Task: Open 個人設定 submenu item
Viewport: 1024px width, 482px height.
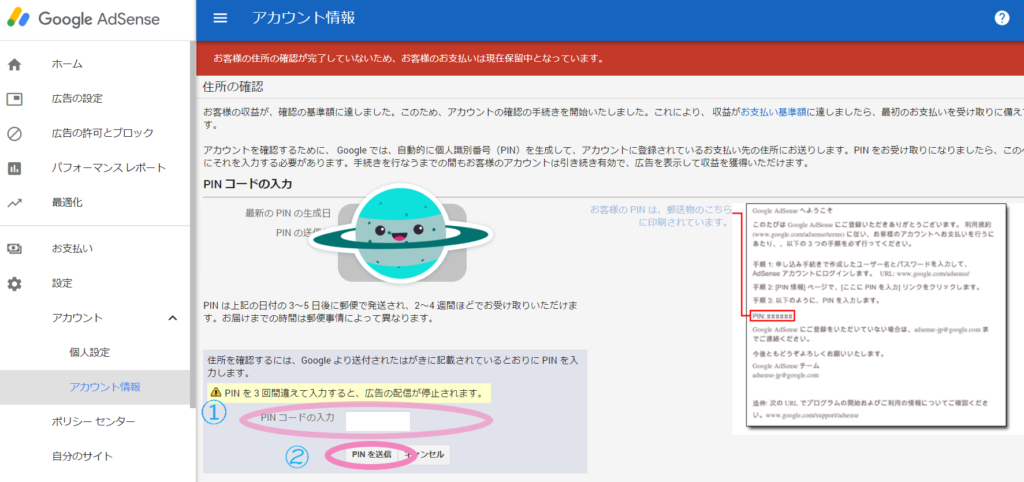Action: click(x=89, y=353)
